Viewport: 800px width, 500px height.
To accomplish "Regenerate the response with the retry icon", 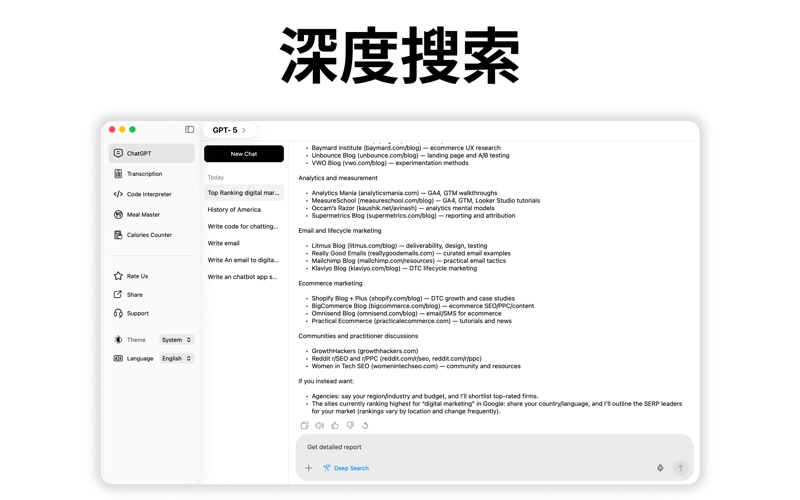I will [x=365, y=426].
